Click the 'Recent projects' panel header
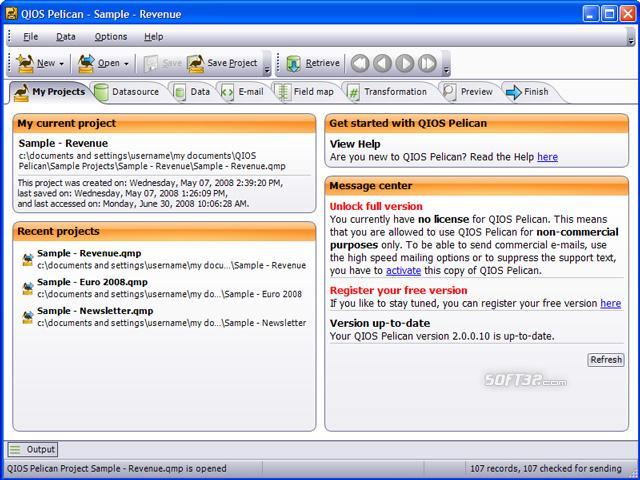The width and height of the screenshot is (640, 480). [x=164, y=231]
